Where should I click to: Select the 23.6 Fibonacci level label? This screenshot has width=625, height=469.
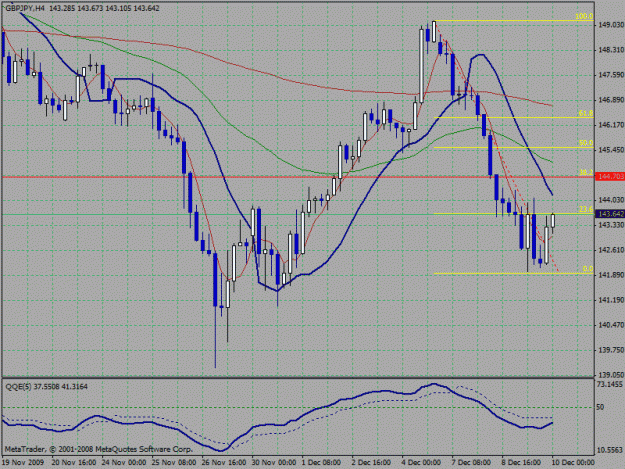pos(586,210)
